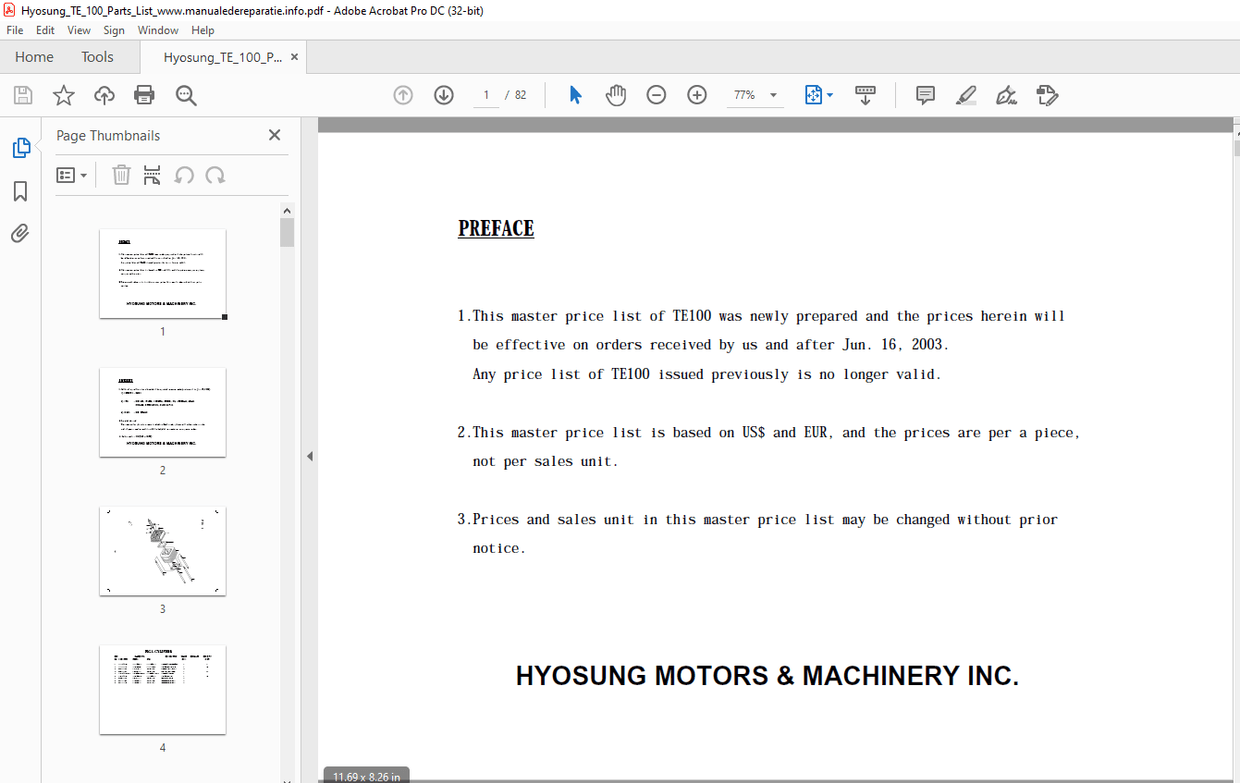Click the Print icon in the toolbar

pyautogui.click(x=144, y=94)
